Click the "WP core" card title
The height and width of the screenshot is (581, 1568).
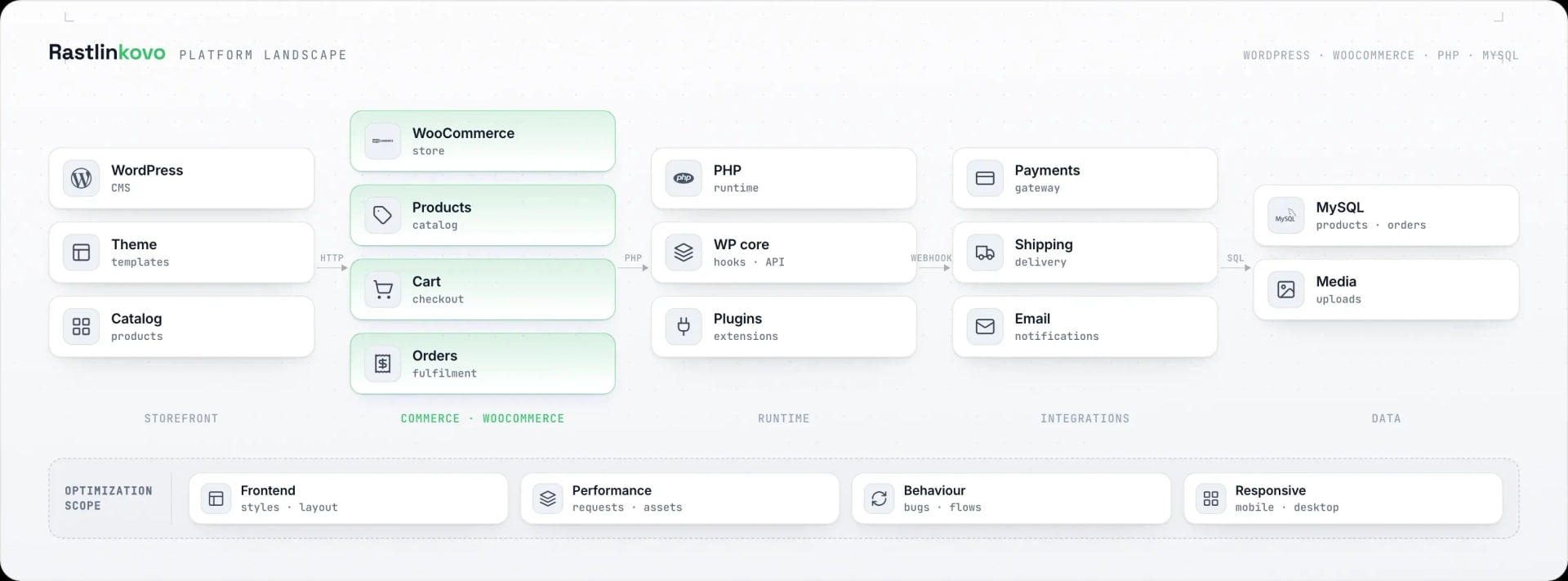[x=741, y=244]
